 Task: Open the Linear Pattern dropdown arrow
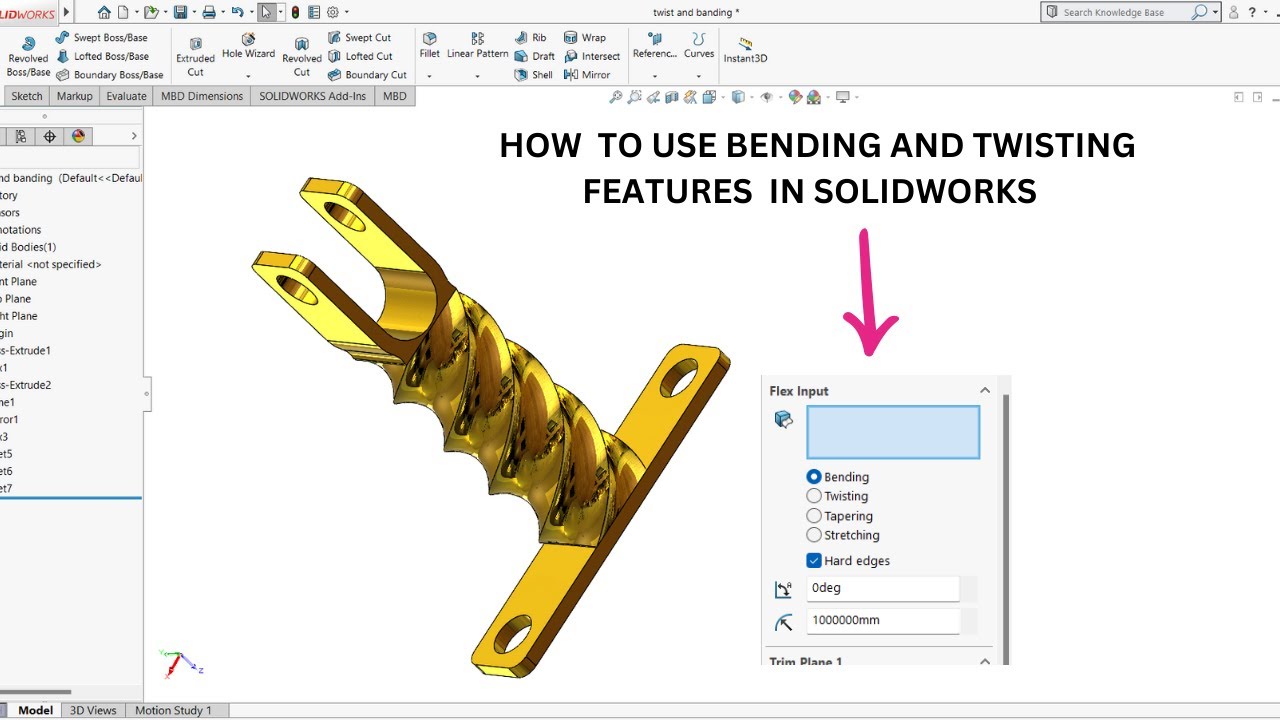pos(477,76)
